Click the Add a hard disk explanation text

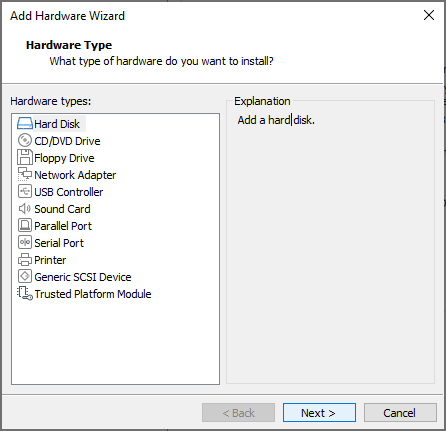(276, 120)
